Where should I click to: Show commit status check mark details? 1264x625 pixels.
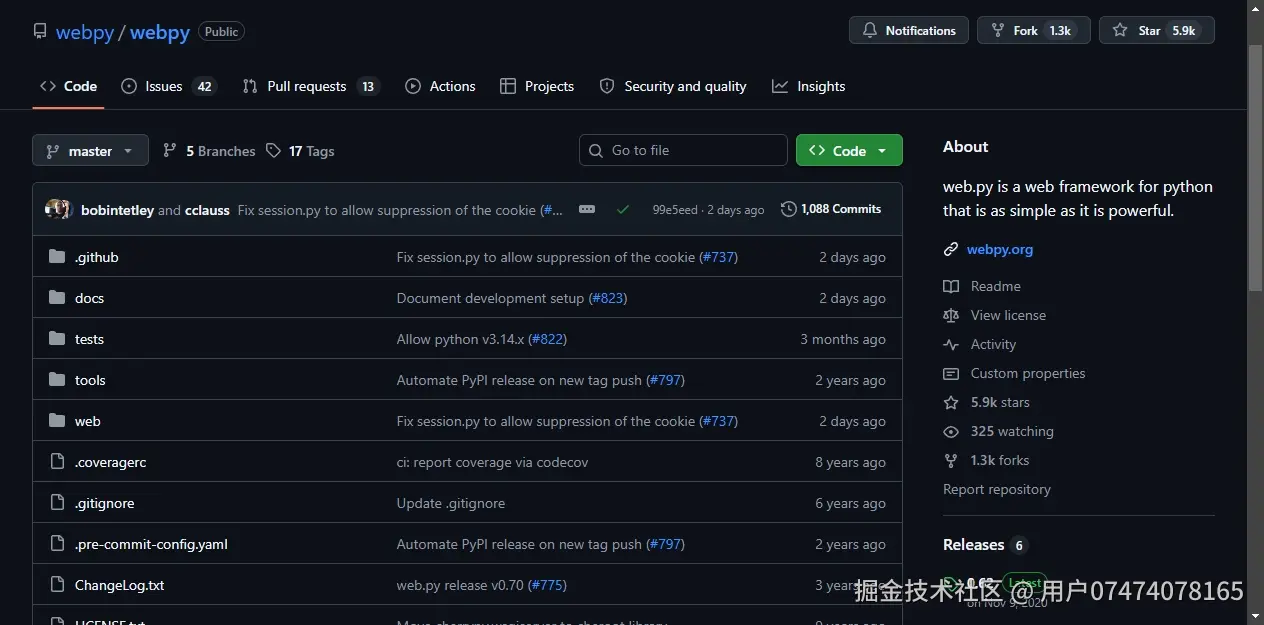tap(623, 209)
